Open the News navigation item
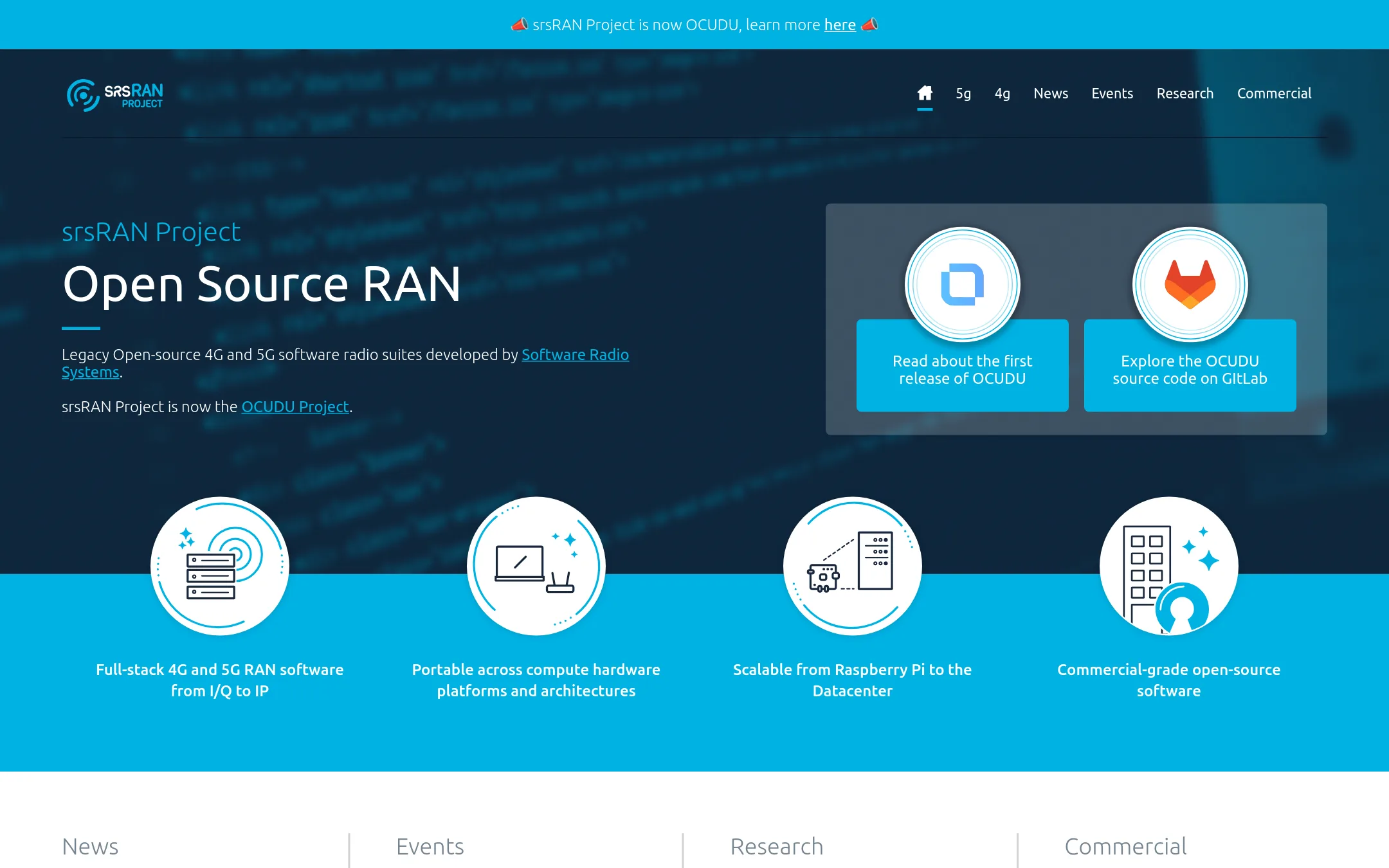The image size is (1389, 868). 1051,93
